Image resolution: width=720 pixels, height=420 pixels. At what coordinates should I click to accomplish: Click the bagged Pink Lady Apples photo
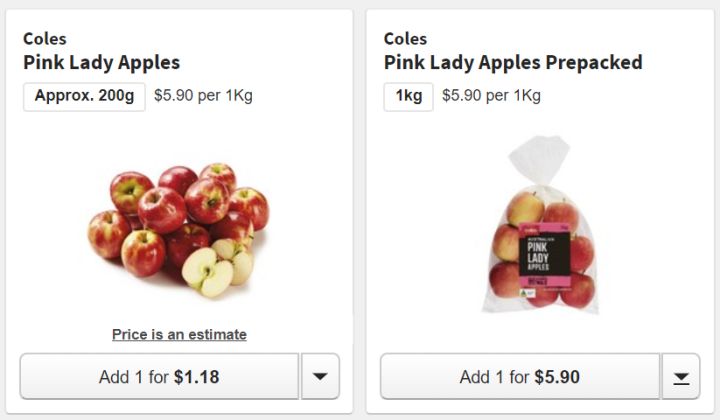[x=542, y=228]
